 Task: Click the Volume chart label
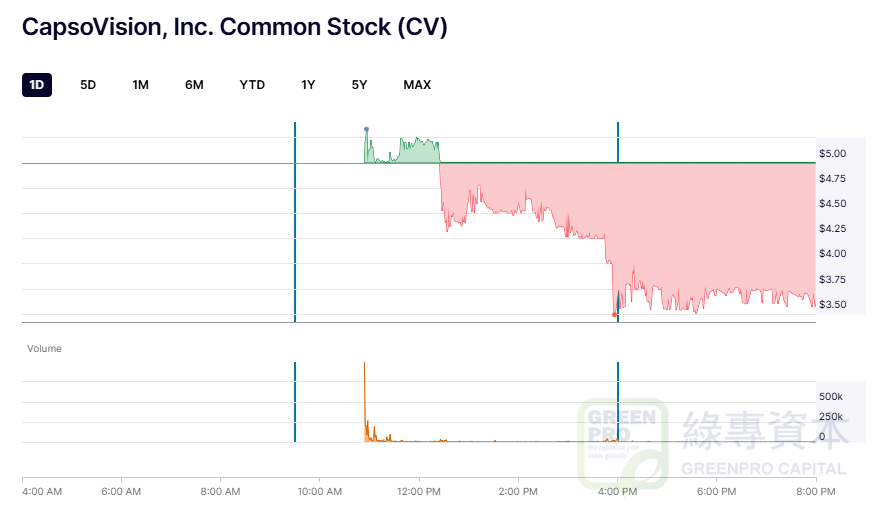pyautogui.click(x=44, y=349)
